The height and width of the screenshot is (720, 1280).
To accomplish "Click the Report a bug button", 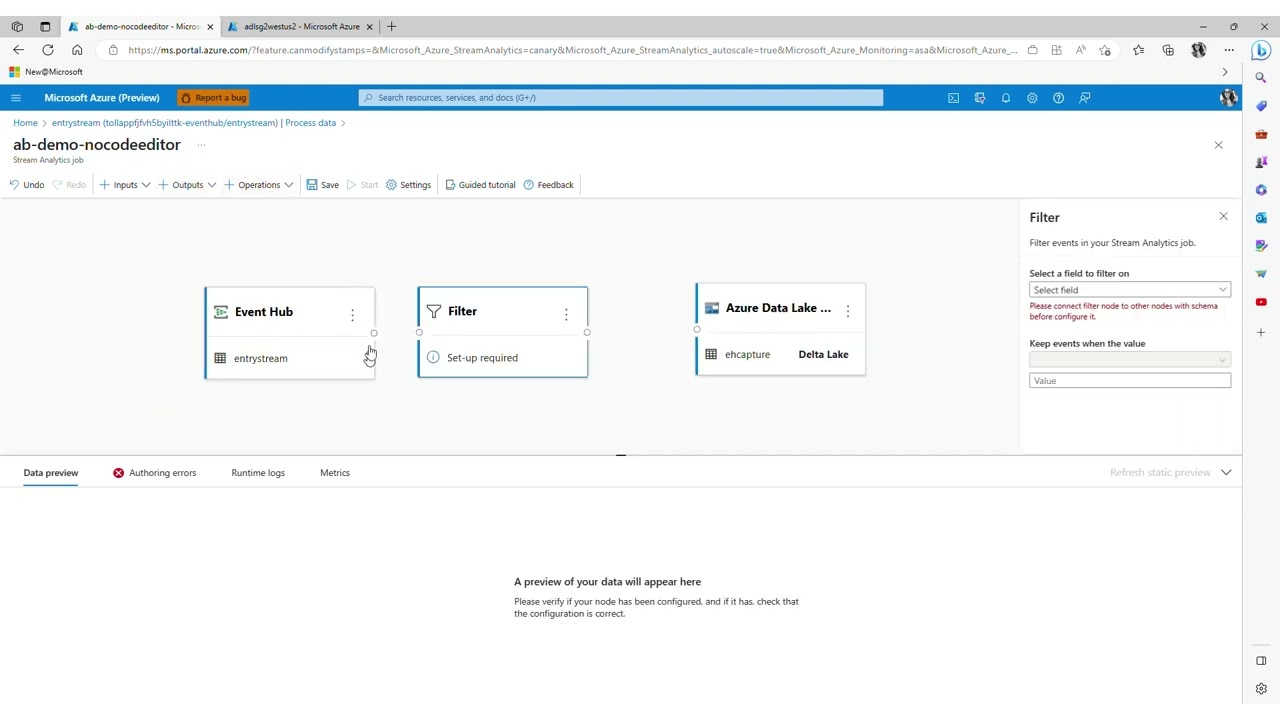I will pos(214,98).
